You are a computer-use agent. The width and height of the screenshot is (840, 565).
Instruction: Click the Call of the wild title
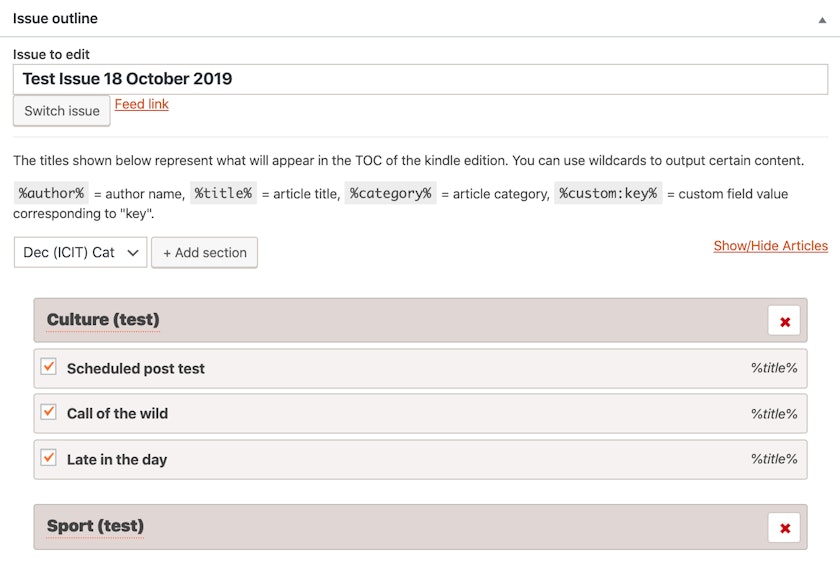pyautogui.click(x=117, y=413)
